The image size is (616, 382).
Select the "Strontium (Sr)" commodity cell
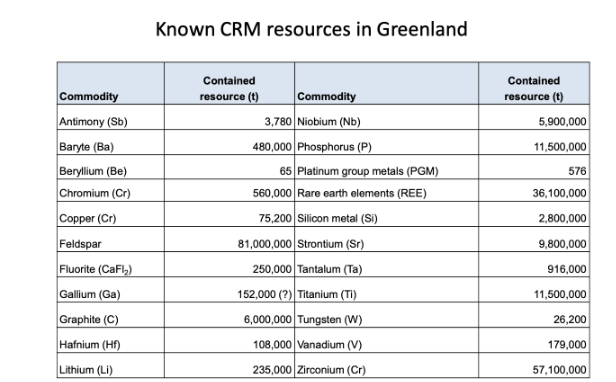point(387,239)
